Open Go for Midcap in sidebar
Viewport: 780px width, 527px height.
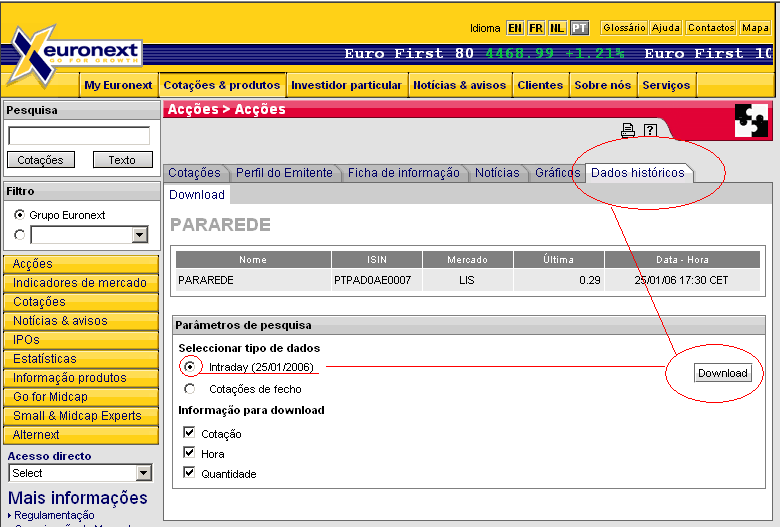[x=81, y=397]
